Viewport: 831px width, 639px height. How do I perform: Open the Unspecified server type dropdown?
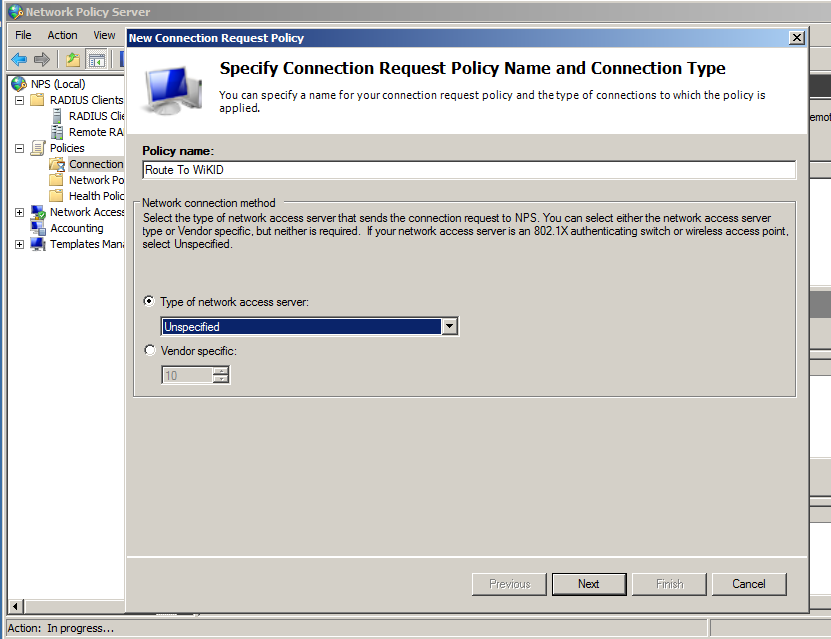tap(449, 326)
